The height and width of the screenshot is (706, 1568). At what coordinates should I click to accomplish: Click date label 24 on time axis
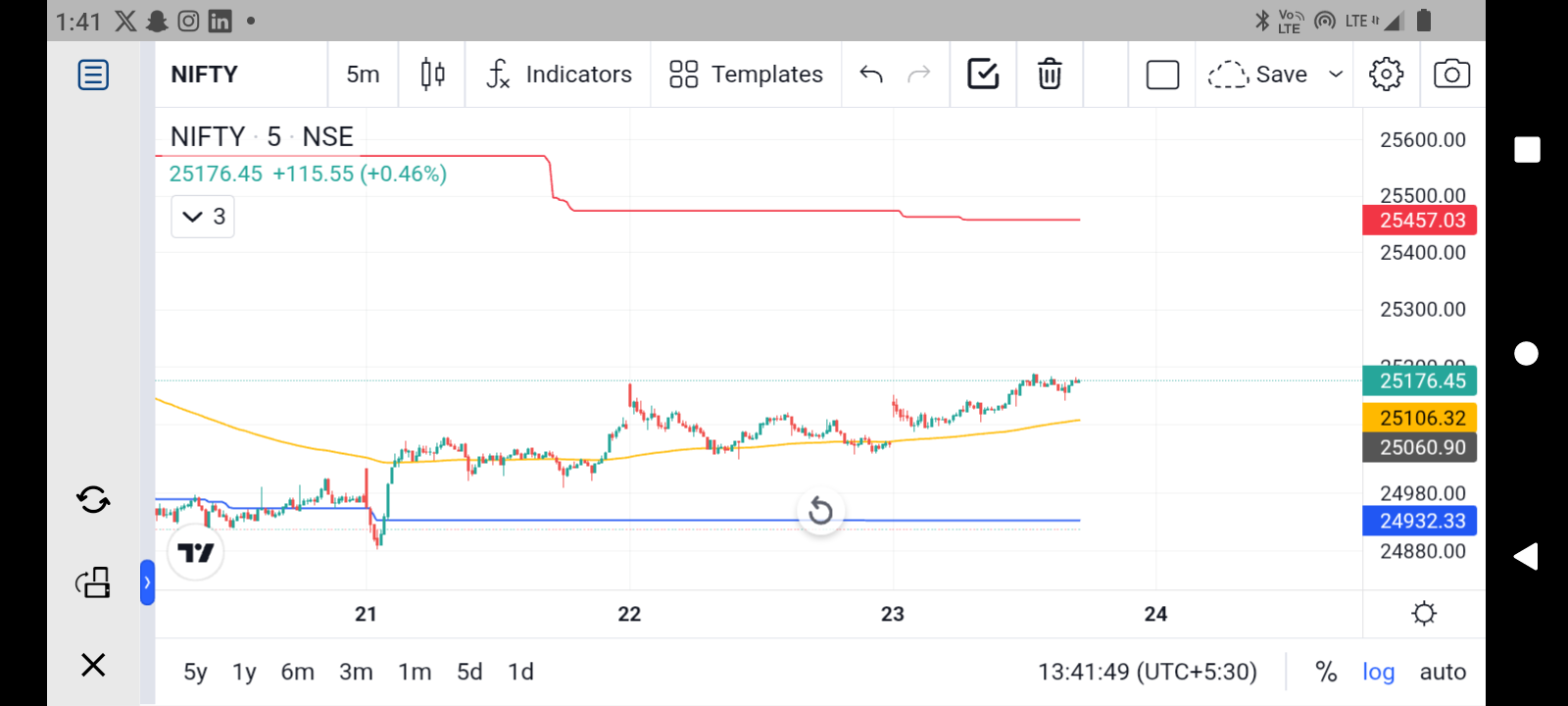click(x=1155, y=614)
